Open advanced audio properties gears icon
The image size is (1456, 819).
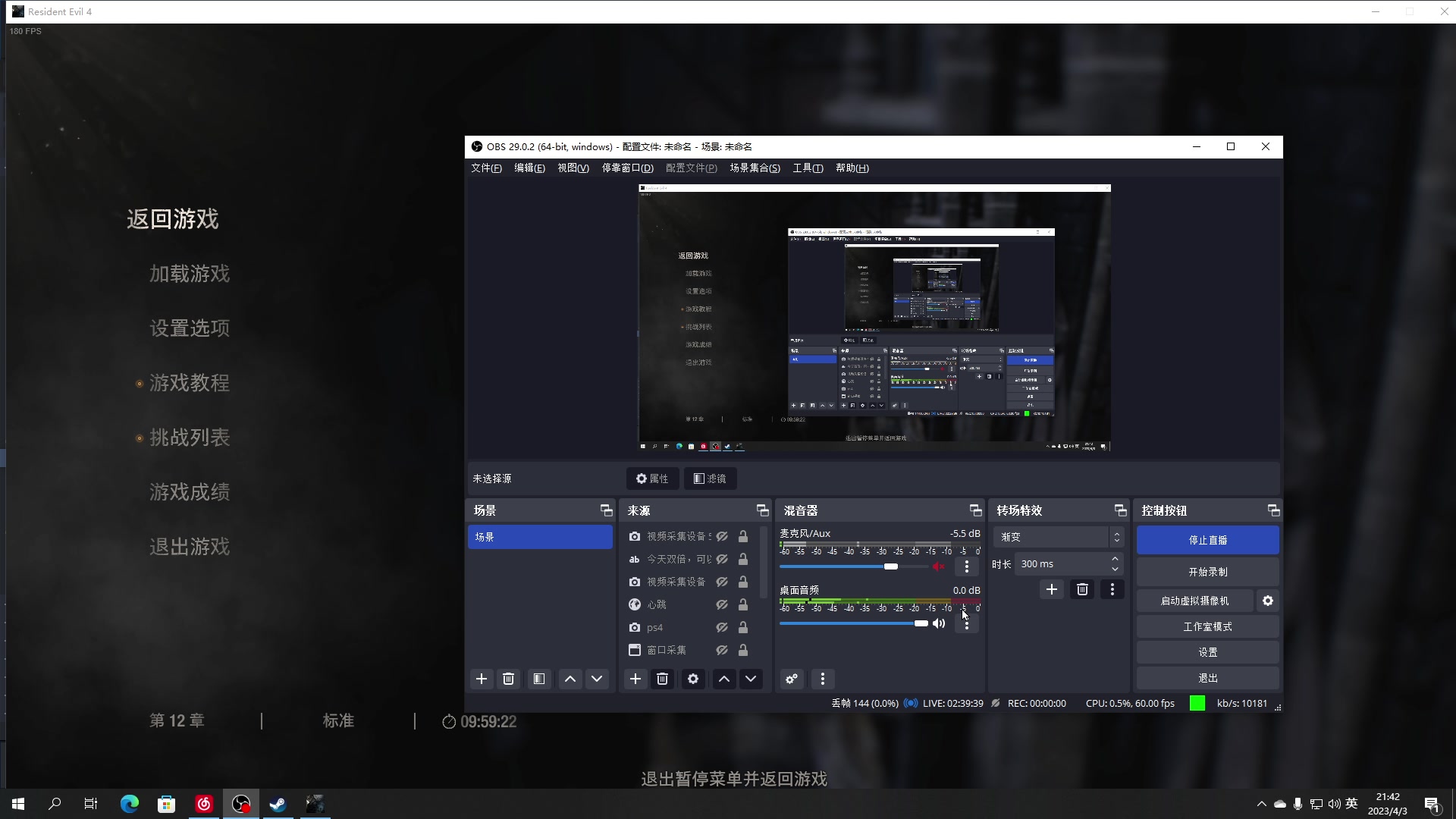click(792, 679)
